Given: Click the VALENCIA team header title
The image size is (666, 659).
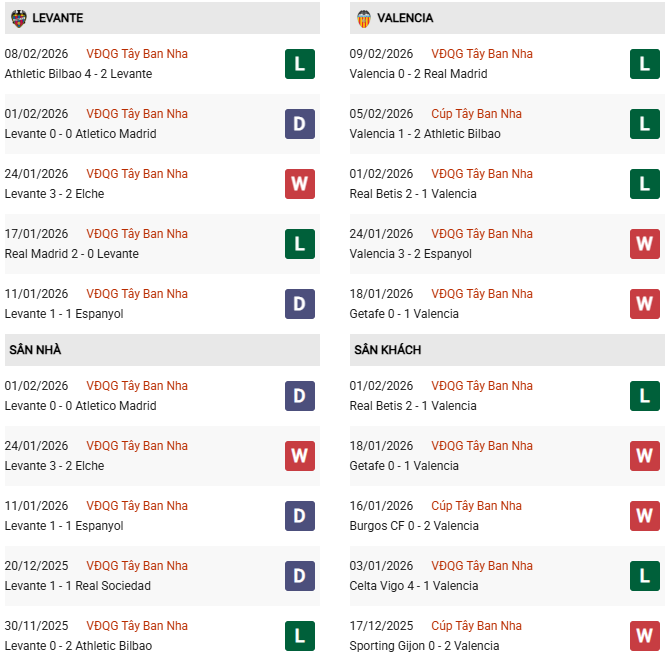Looking at the screenshot, I should (x=405, y=18).
